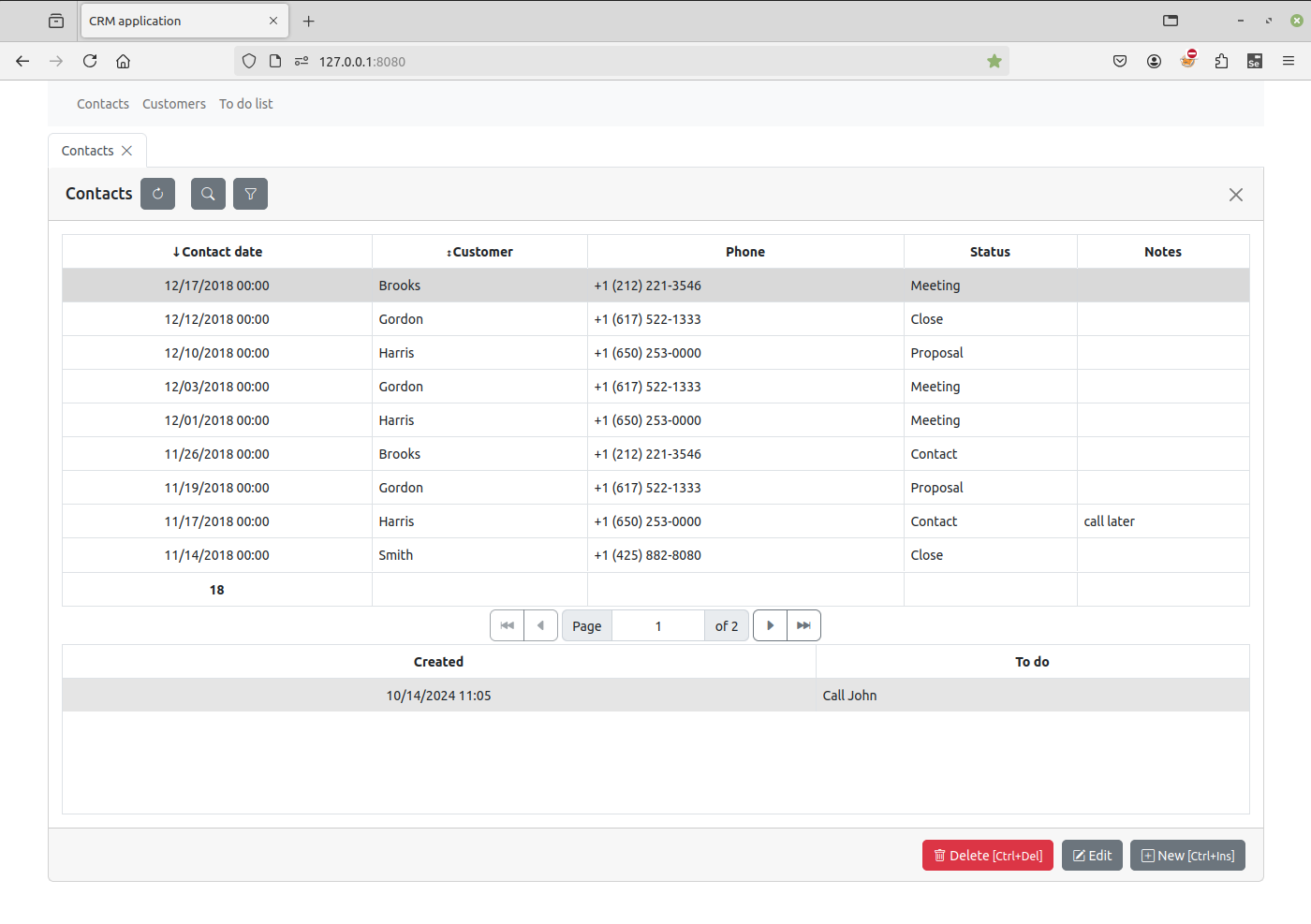The image size is (1311, 924).
Task: Click the refresh icon beside Contacts heading
Action: [x=157, y=194]
